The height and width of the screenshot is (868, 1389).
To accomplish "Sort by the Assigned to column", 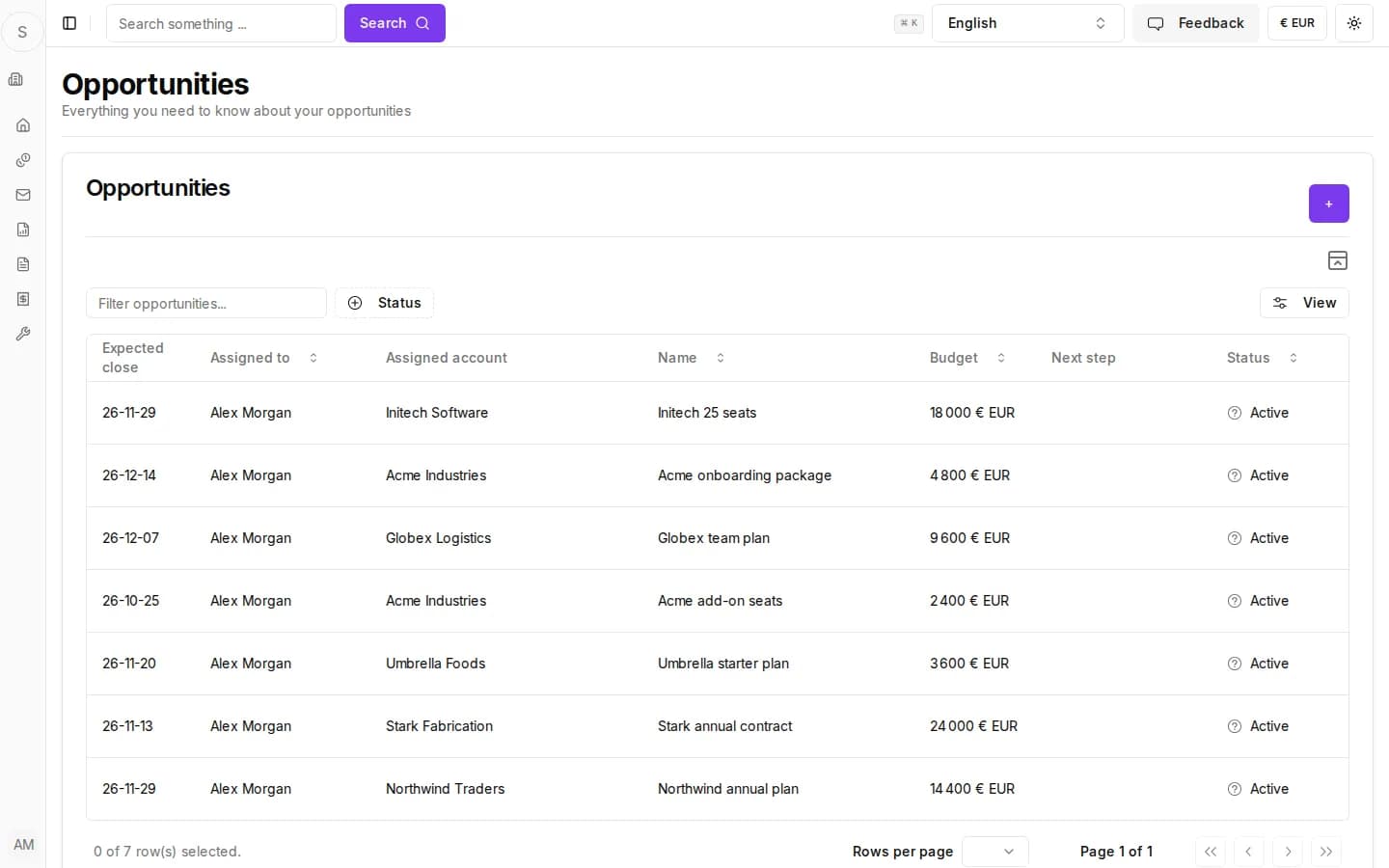I will [x=263, y=358].
